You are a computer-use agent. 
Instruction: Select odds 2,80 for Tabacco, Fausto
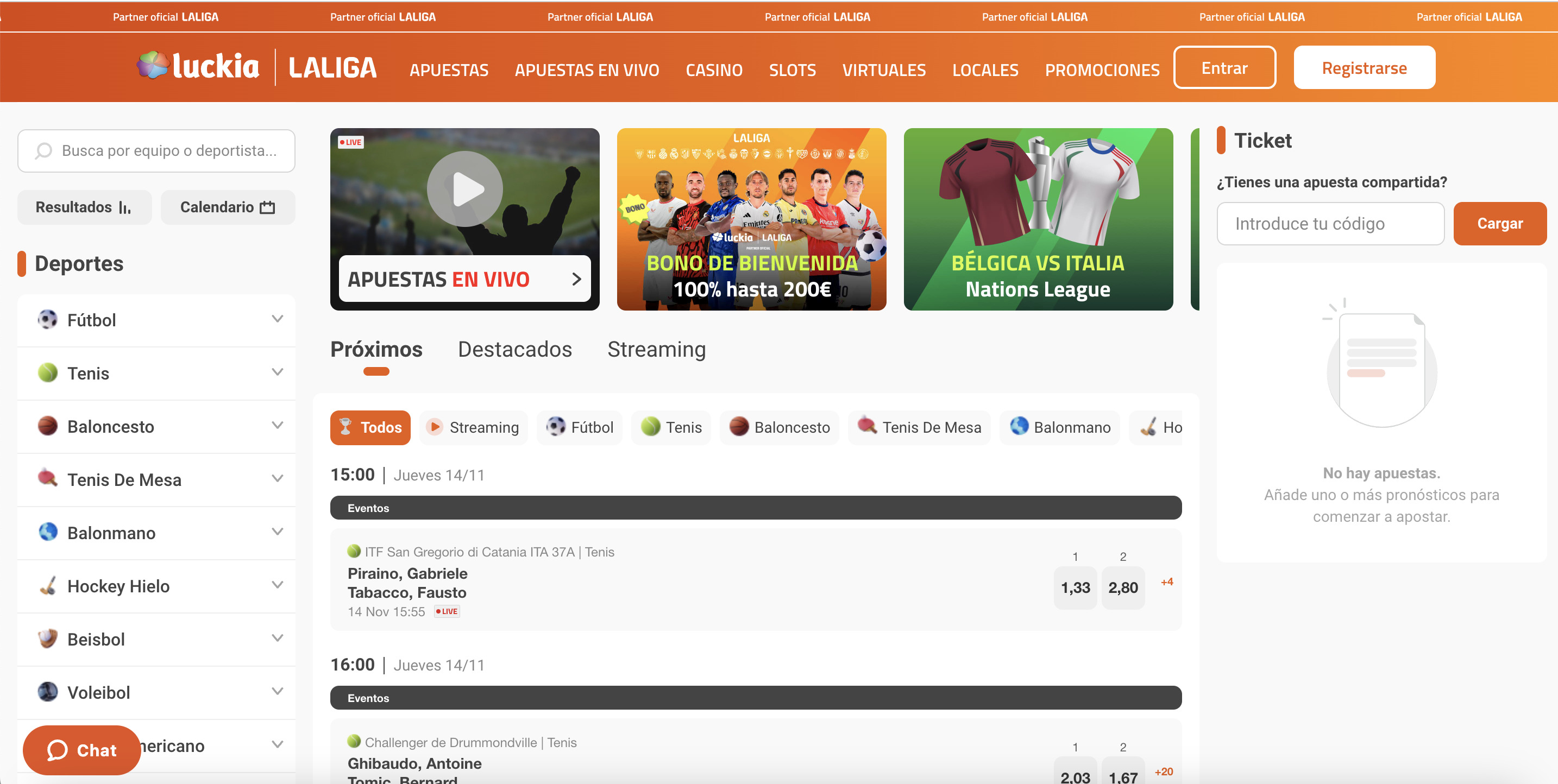pyautogui.click(x=1122, y=587)
